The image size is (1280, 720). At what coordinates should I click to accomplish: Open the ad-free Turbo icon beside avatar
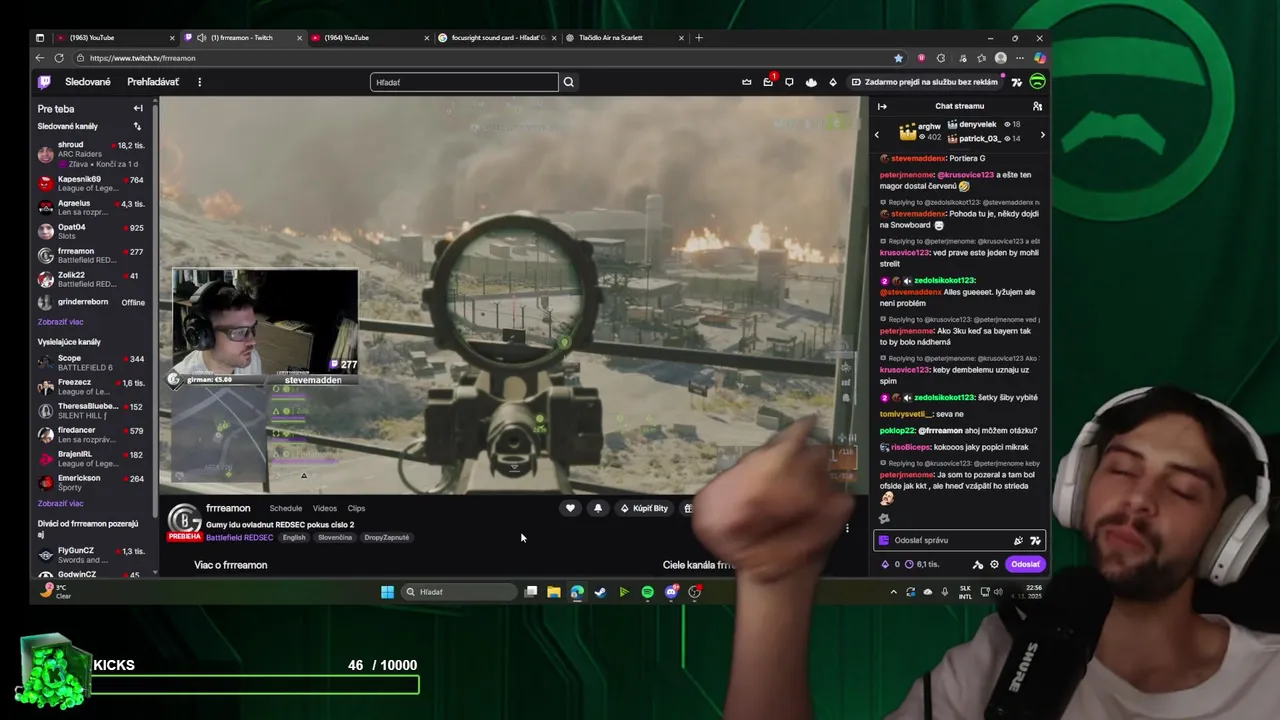pyautogui.click(x=1017, y=82)
